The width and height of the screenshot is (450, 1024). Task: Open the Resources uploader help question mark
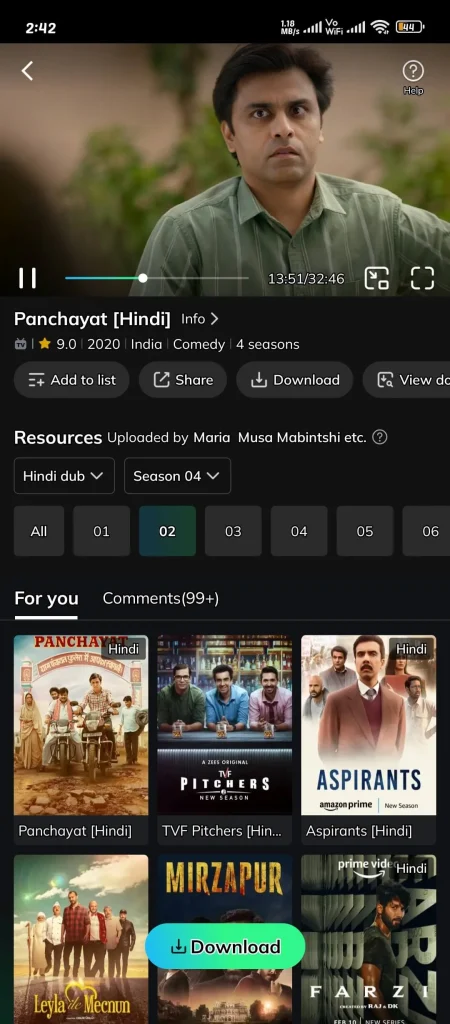(x=379, y=437)
